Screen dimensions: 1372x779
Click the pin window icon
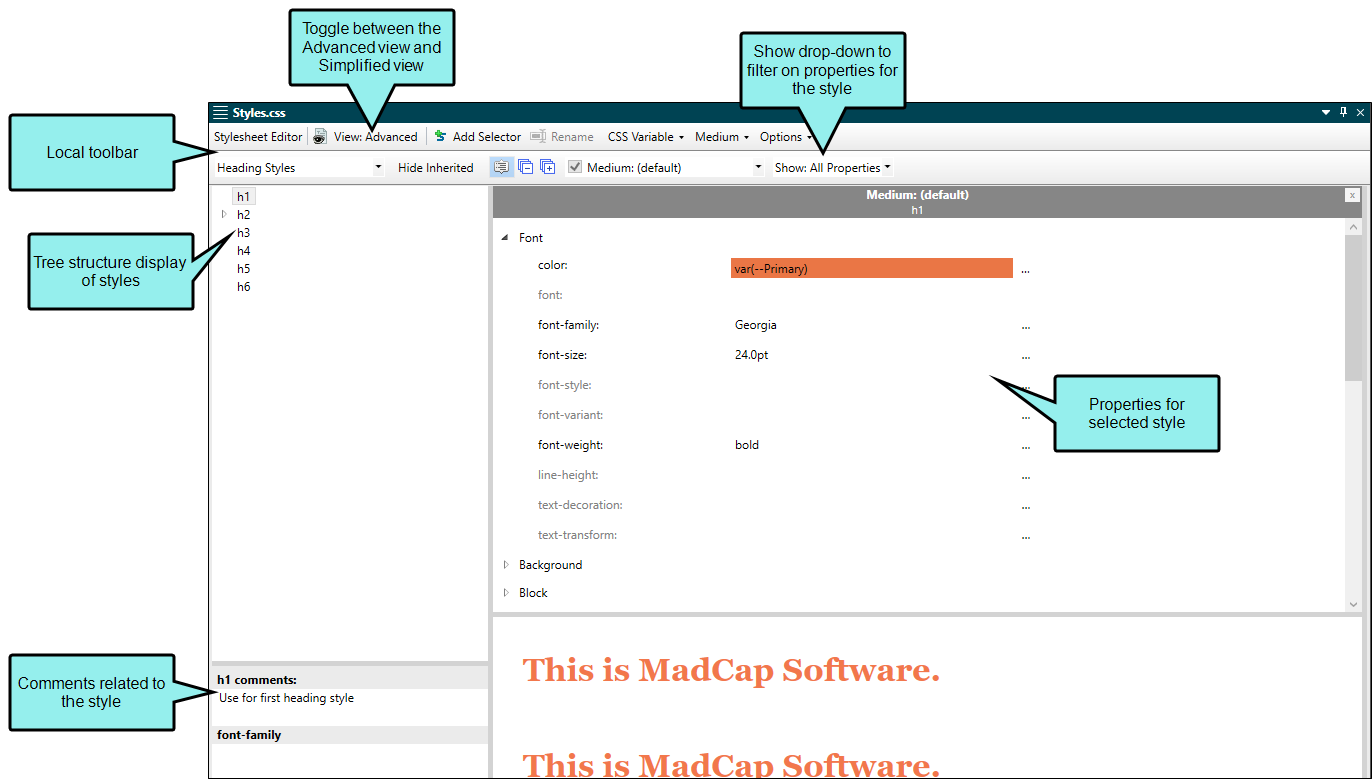pyautogui.click(x=1344, y=113)
